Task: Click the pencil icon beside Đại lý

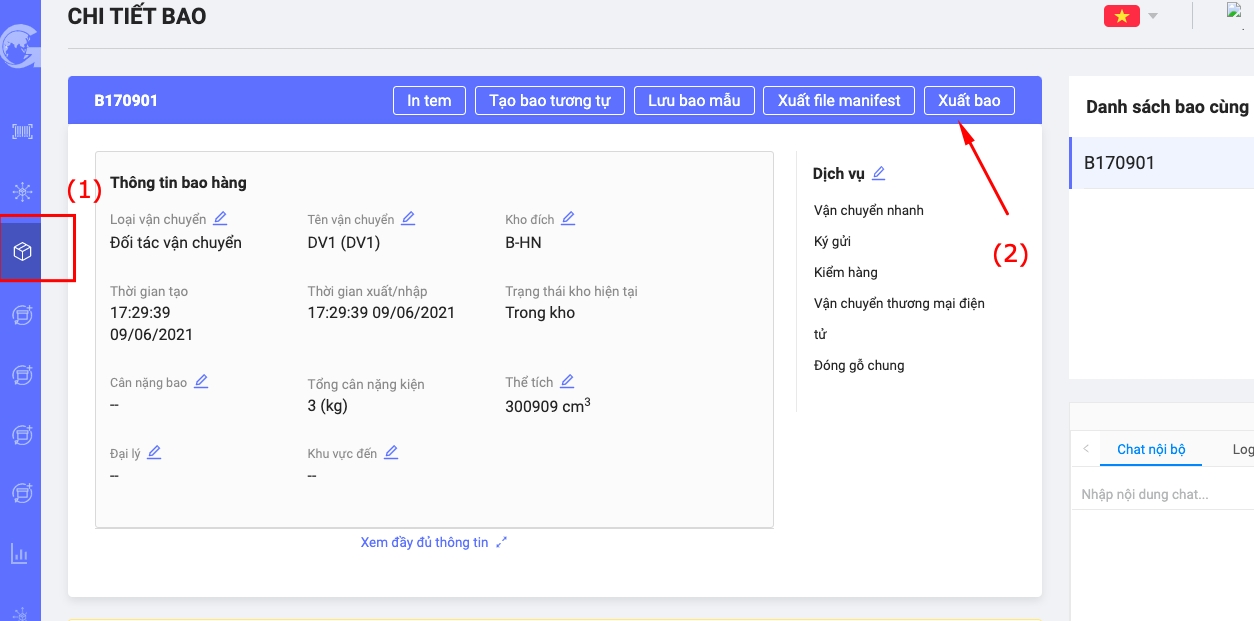Action: pyautogui.click(x=154, y=452)
